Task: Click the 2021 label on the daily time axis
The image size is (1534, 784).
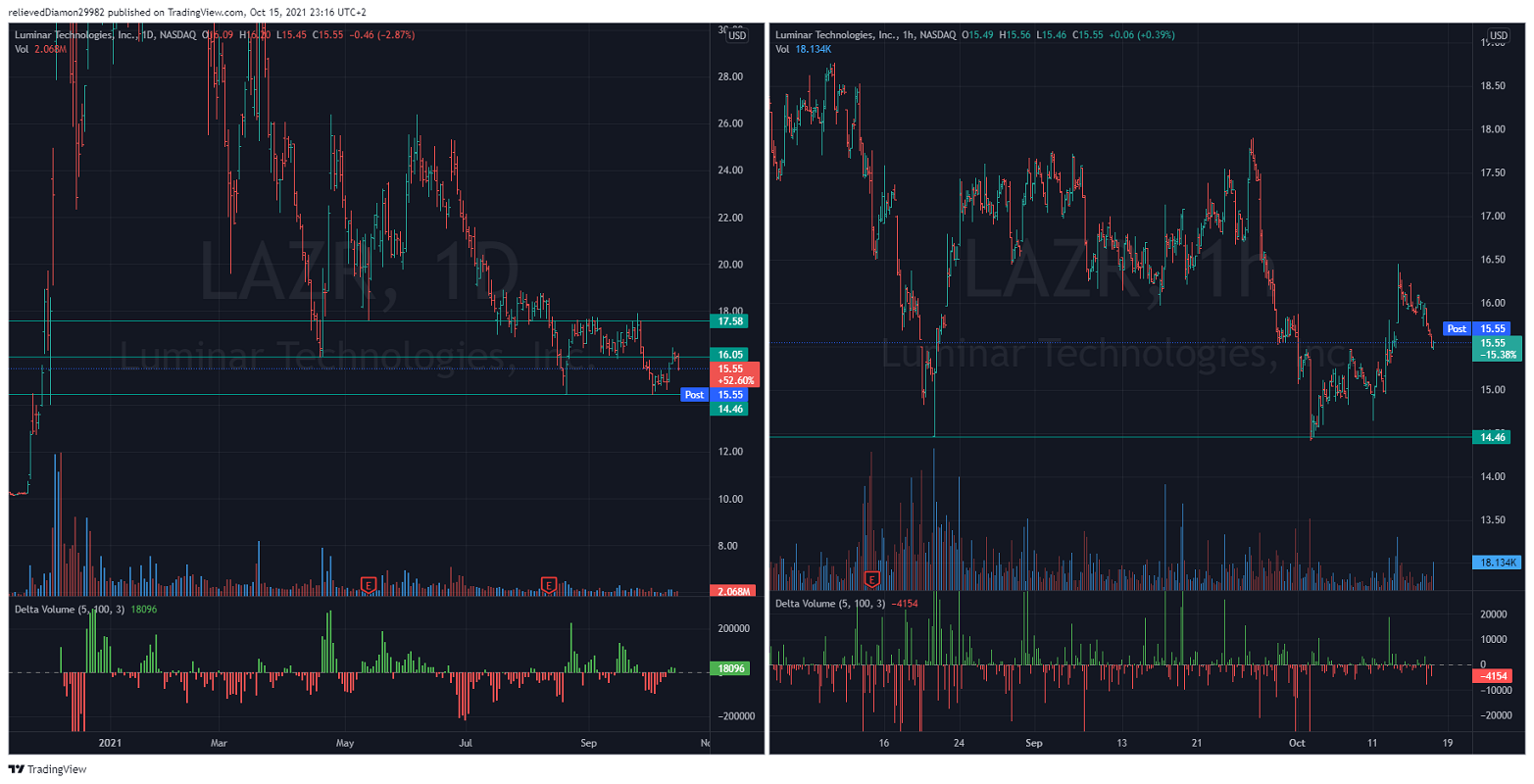Action: (x=111, y=743)
